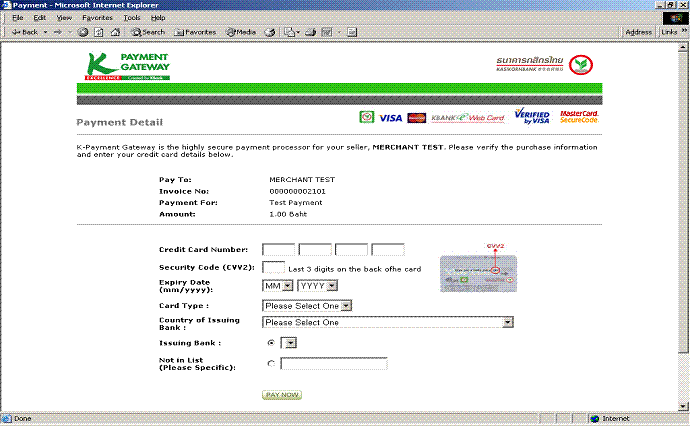Select the Issuing Bank radio button
Image resolution: width=690 pixels, height=426 pixels.
click(271, 342)
